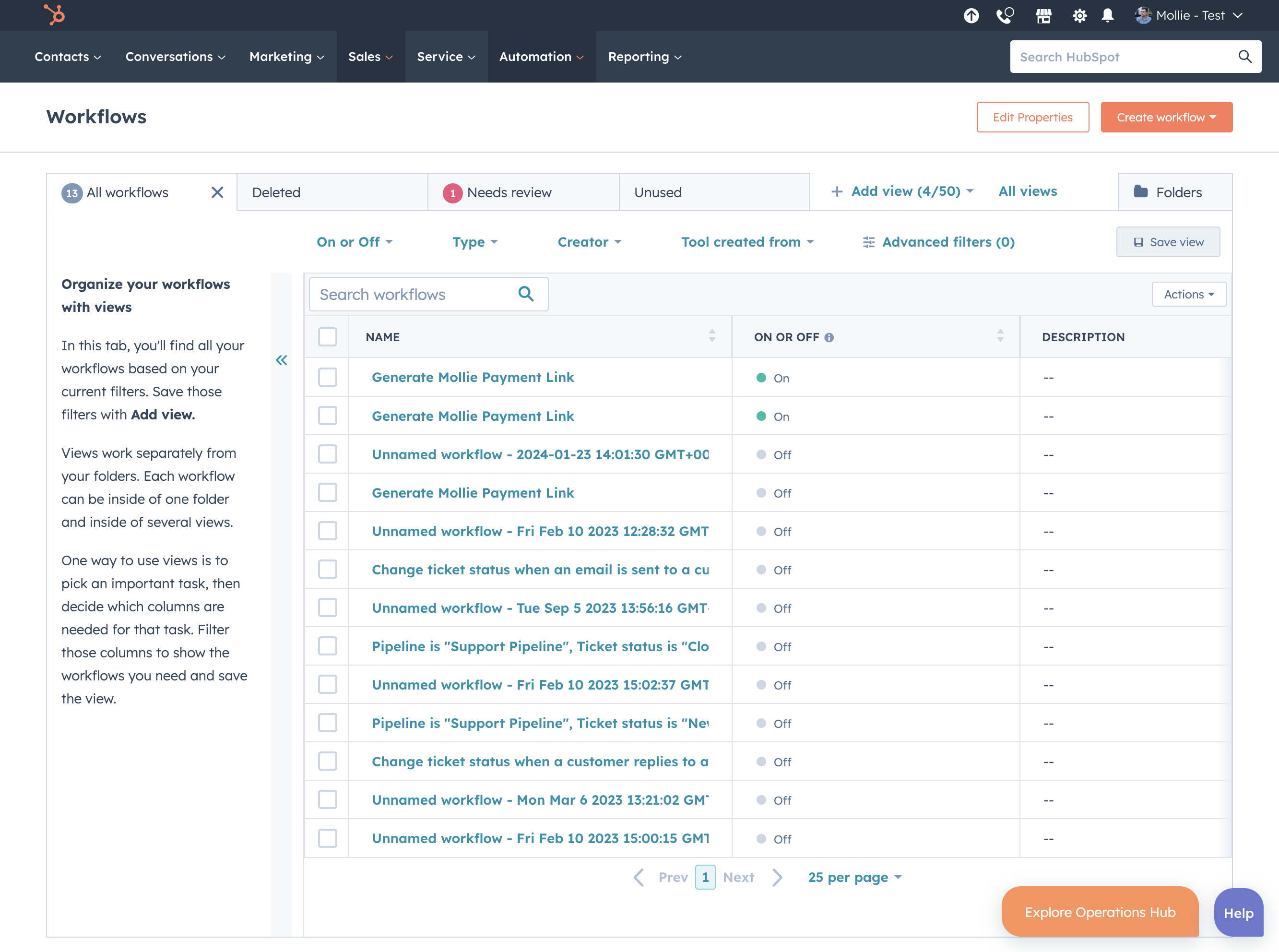
Task: Close the All workflows tab with X
Action: (217, 192)
